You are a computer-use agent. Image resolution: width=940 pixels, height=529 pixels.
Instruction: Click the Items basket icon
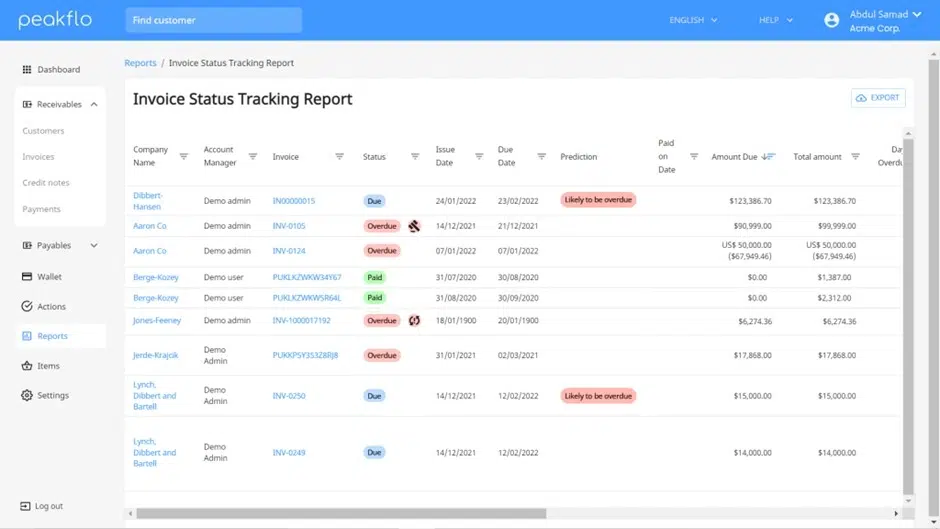pos(26,365)
